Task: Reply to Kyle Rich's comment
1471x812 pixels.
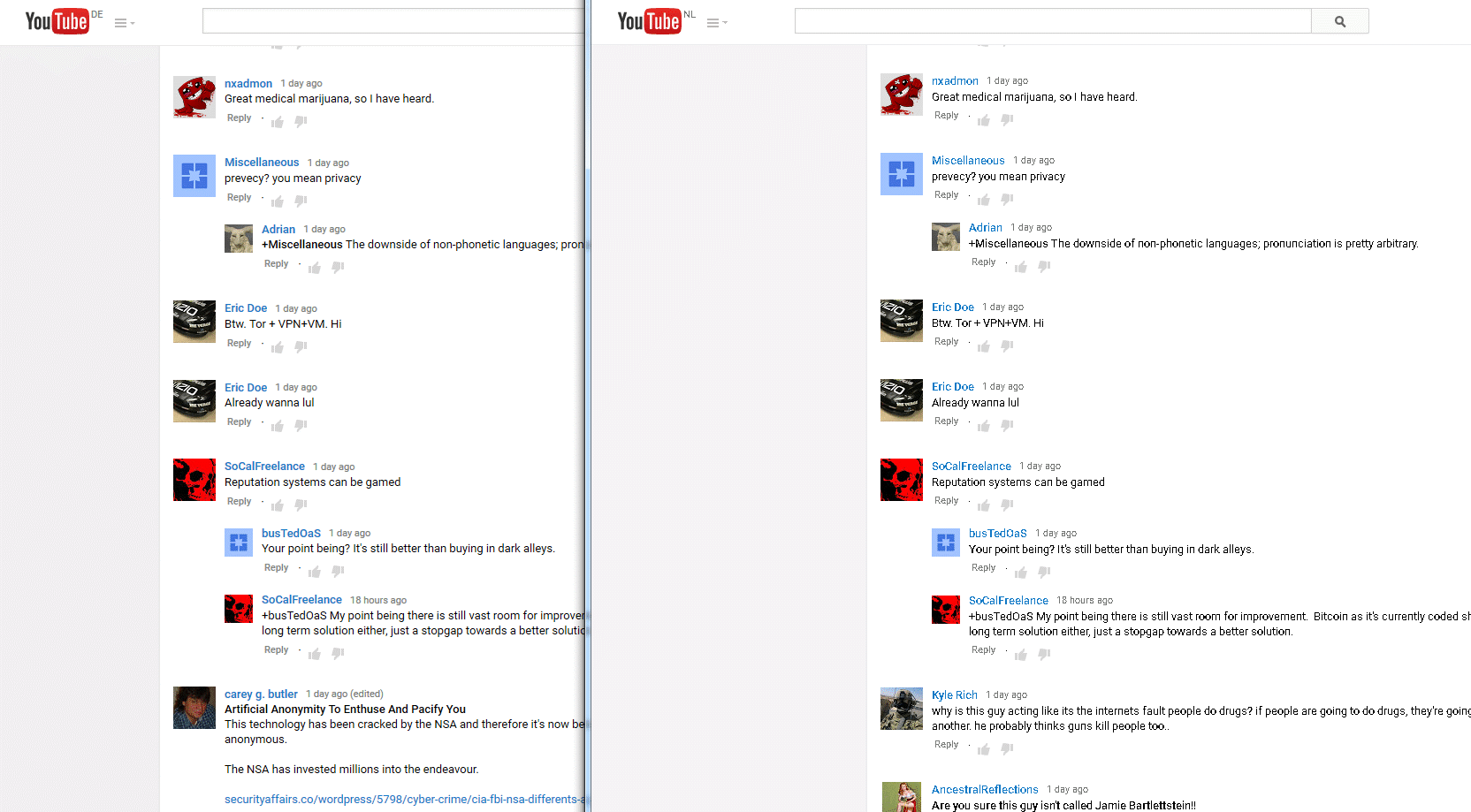Action: point(946,745)
